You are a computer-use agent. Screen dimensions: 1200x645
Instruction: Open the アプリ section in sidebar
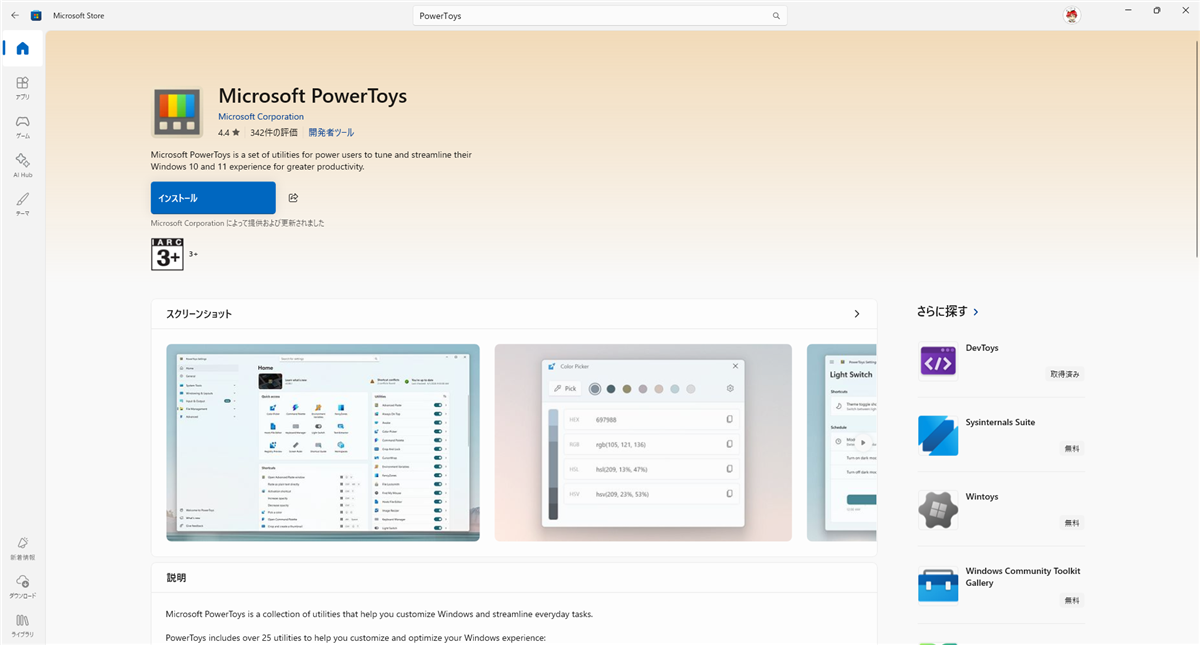click(x=22, y=88)
